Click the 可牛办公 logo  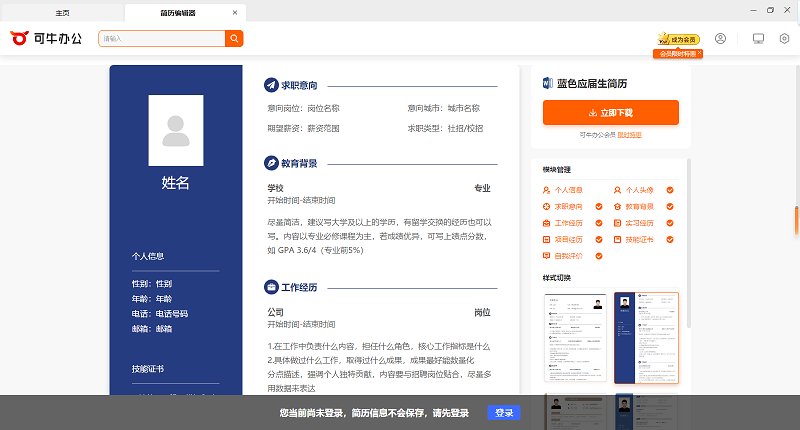click(46, 38)
